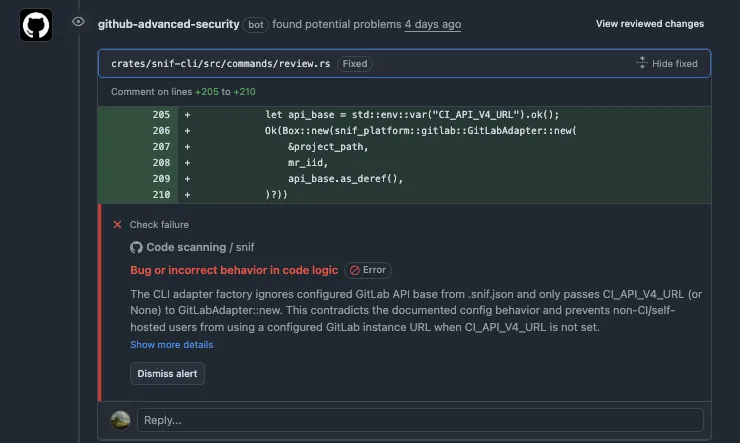This screenshot has width=740, height=443.
Task: Click the Error circle-slash icon
Action: [355, 270]
